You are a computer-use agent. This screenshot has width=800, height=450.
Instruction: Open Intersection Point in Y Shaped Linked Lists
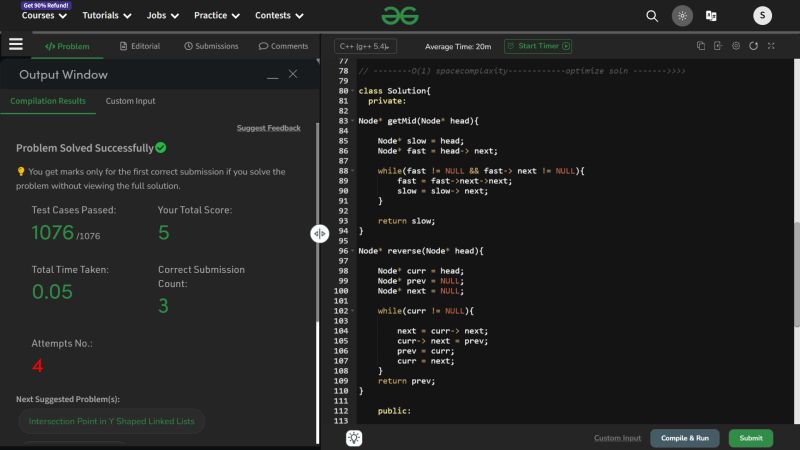(112, 421)
